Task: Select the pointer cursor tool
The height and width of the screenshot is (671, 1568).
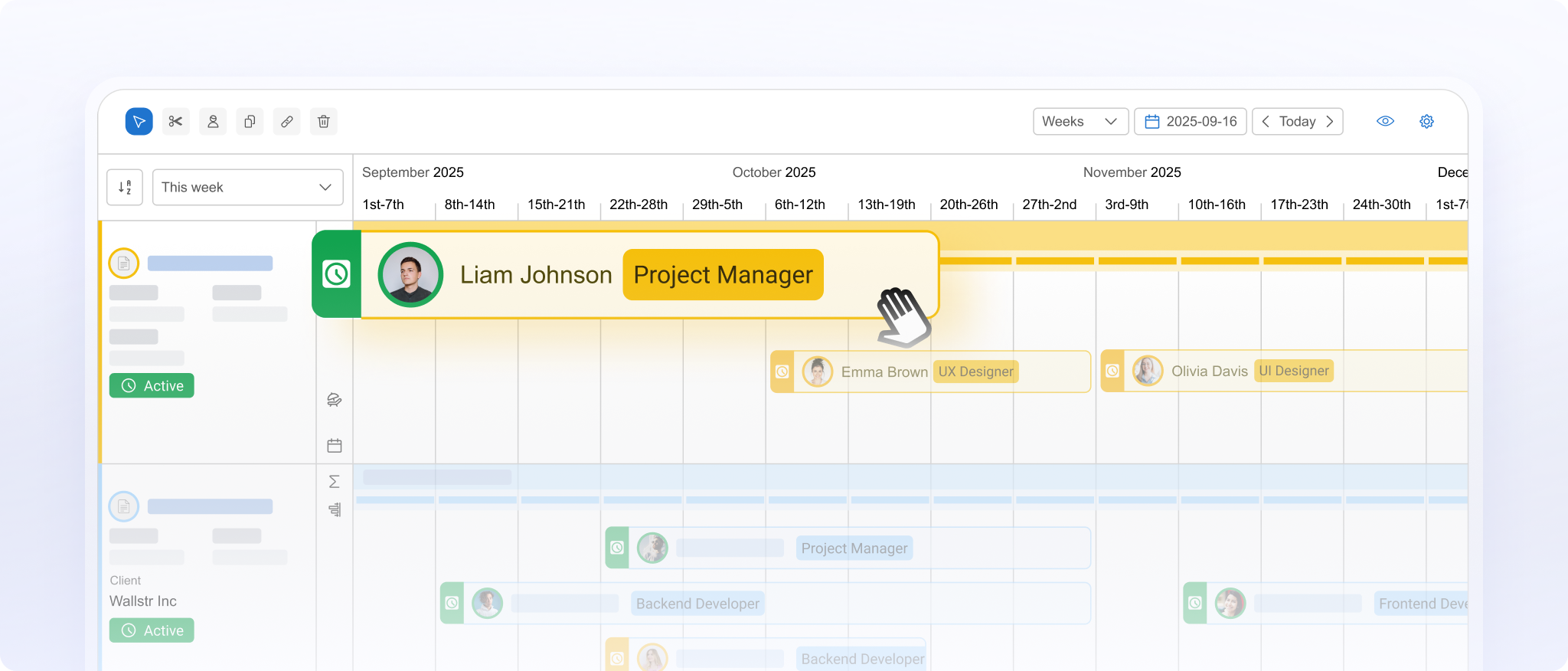Action: click(139, 122)
